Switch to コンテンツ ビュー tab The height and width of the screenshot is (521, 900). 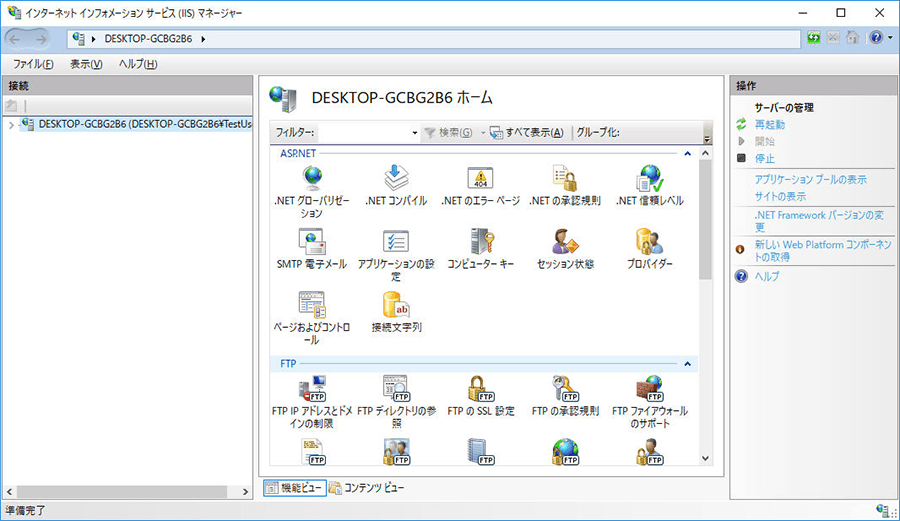367,488
